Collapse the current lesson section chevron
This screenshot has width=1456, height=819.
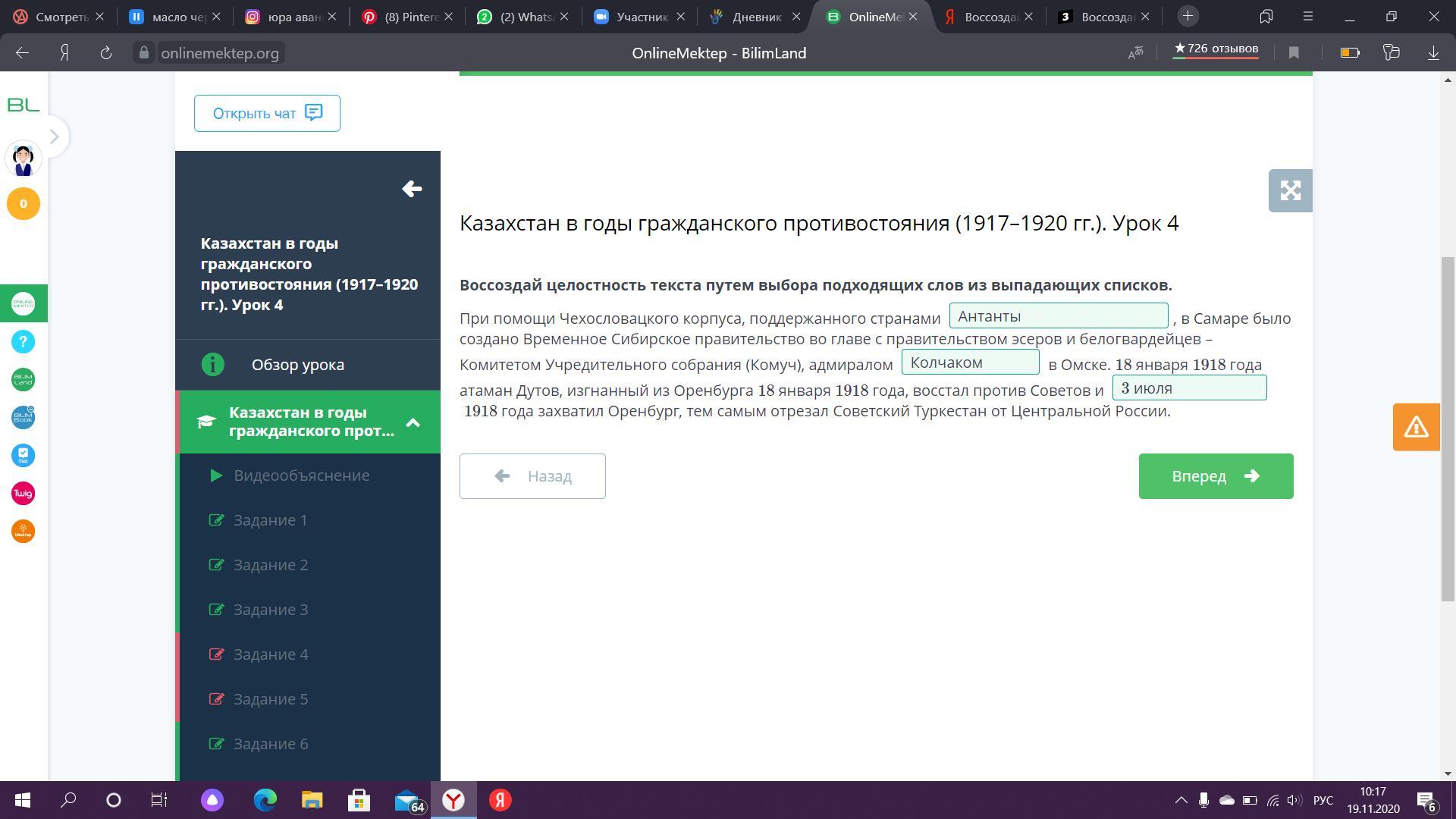pos(413,422)
